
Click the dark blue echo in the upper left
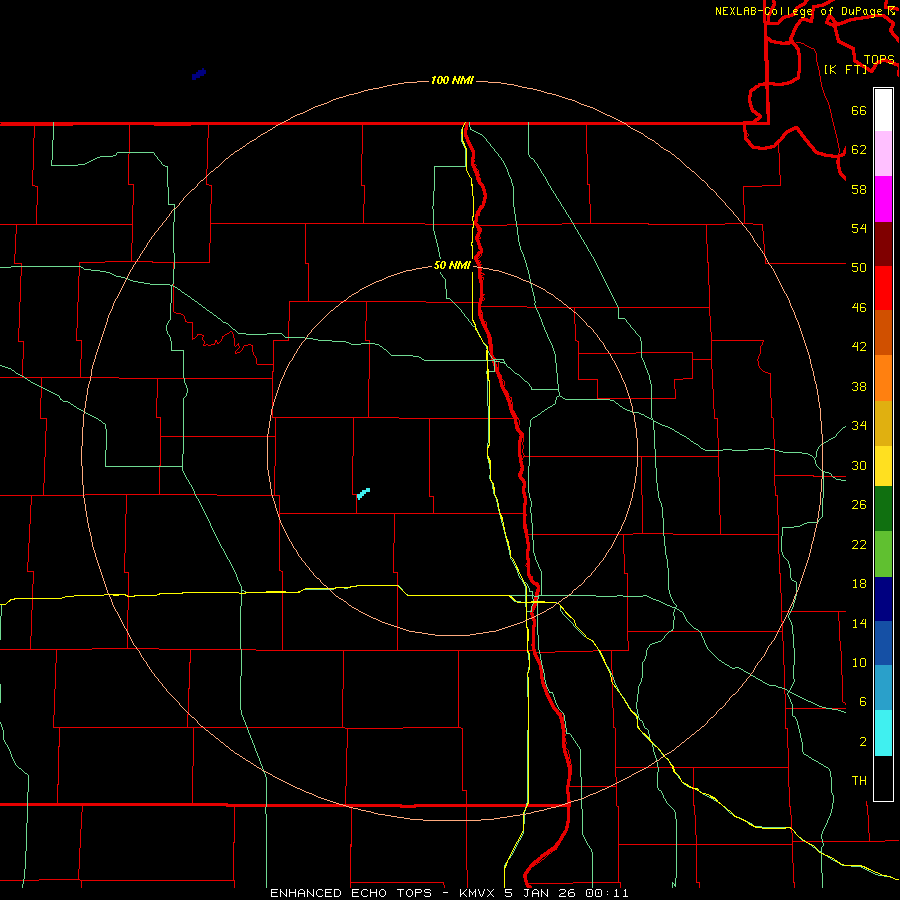click(x=199, y=74)
